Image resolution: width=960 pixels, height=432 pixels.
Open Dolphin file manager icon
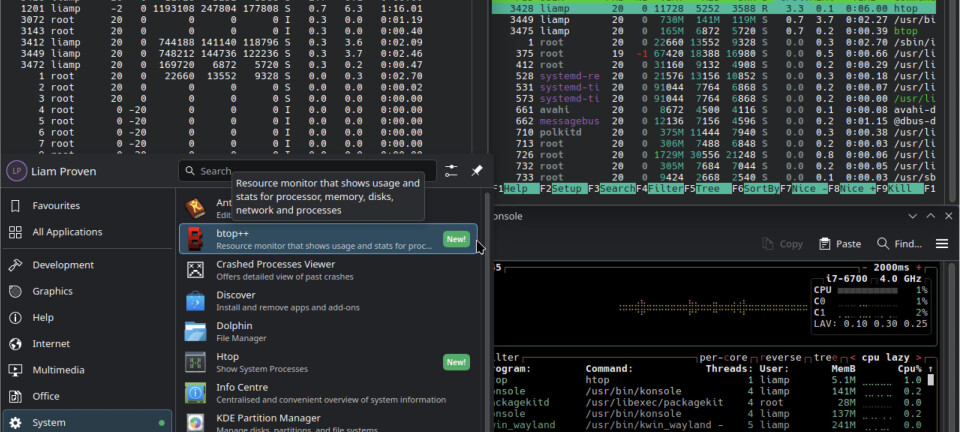195,331
